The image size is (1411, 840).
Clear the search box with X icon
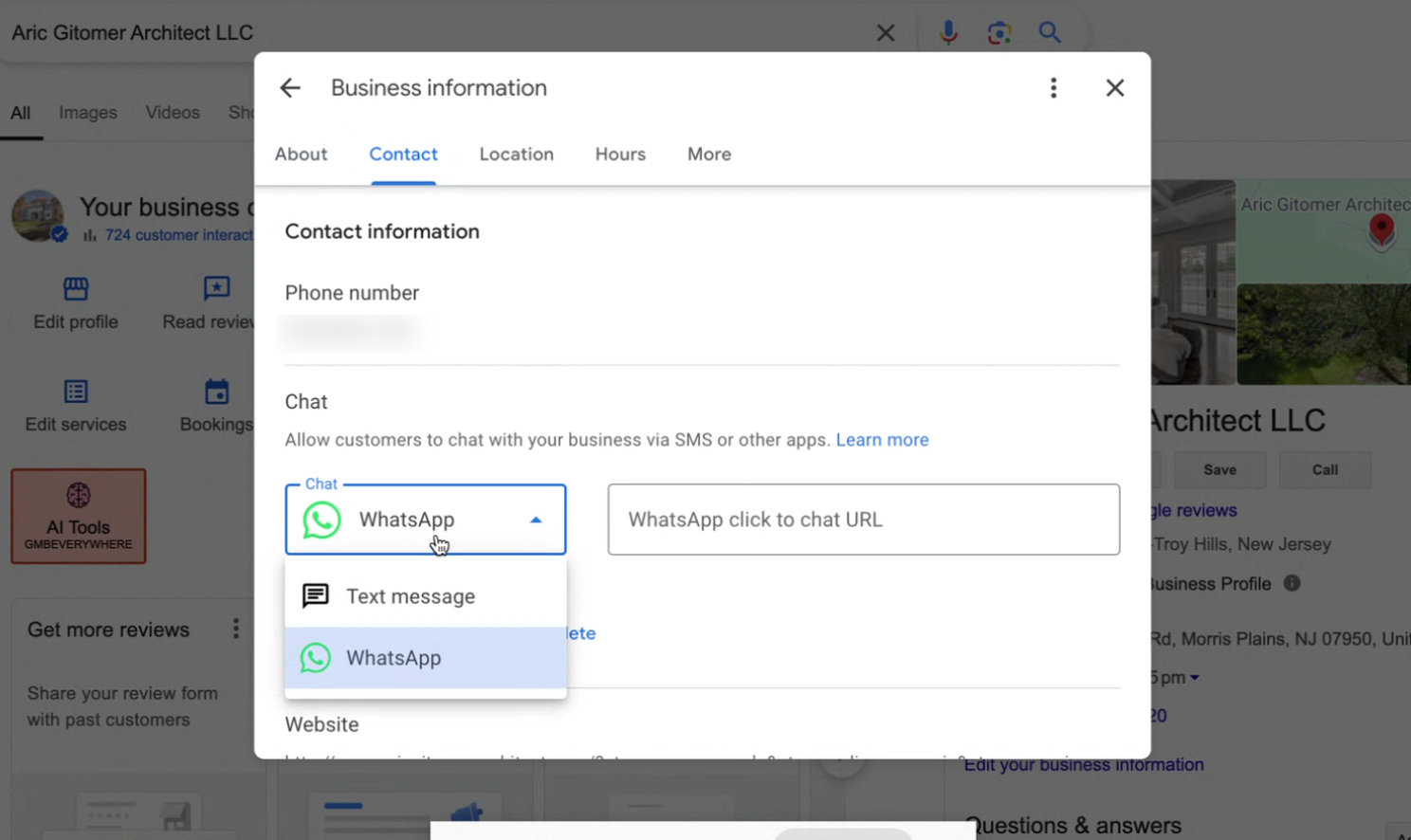[886, 33]
